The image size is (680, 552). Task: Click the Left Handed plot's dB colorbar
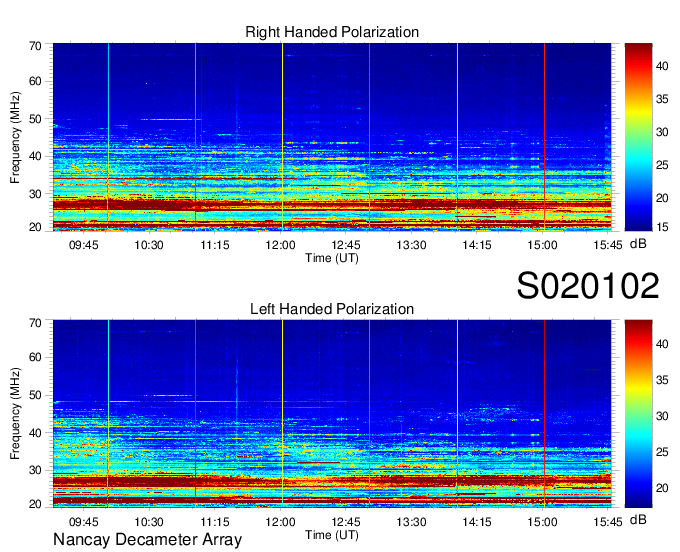(x=638, y=414)
